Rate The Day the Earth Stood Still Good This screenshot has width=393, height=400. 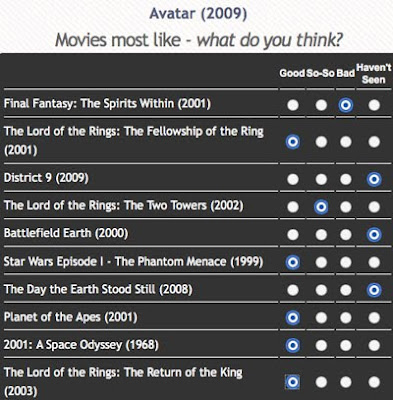(293, 290)
